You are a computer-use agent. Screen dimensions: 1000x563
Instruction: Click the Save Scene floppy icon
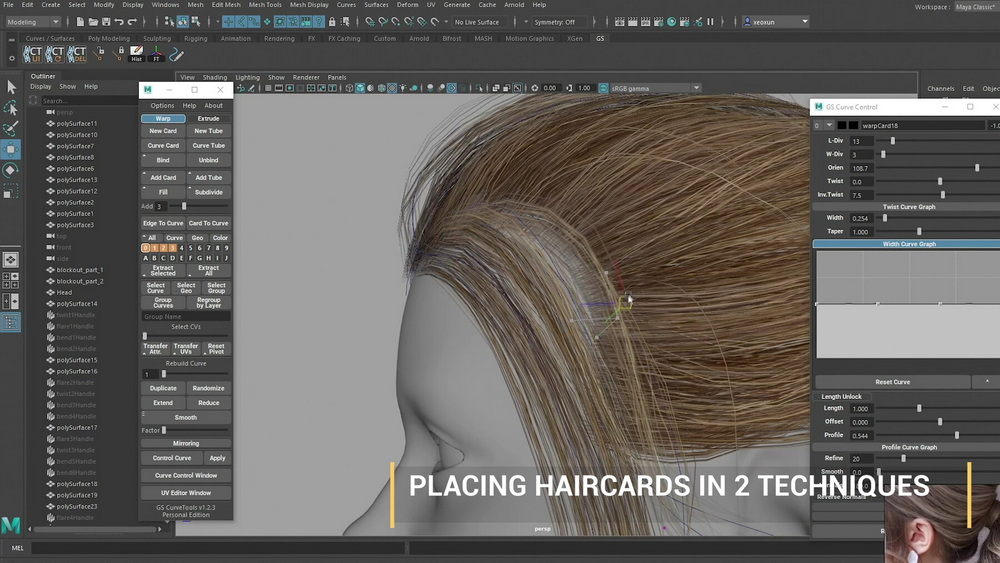point(106,22)
